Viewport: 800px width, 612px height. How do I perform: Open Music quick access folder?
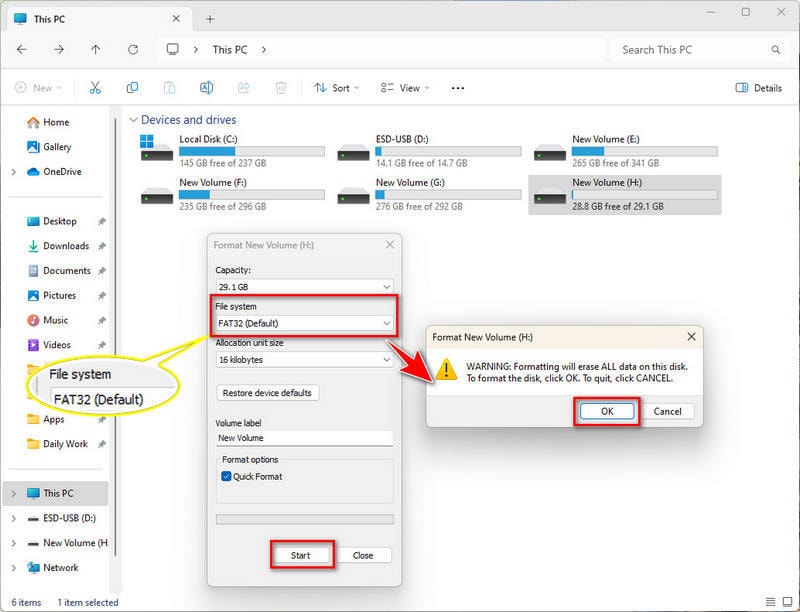point(47,320)
